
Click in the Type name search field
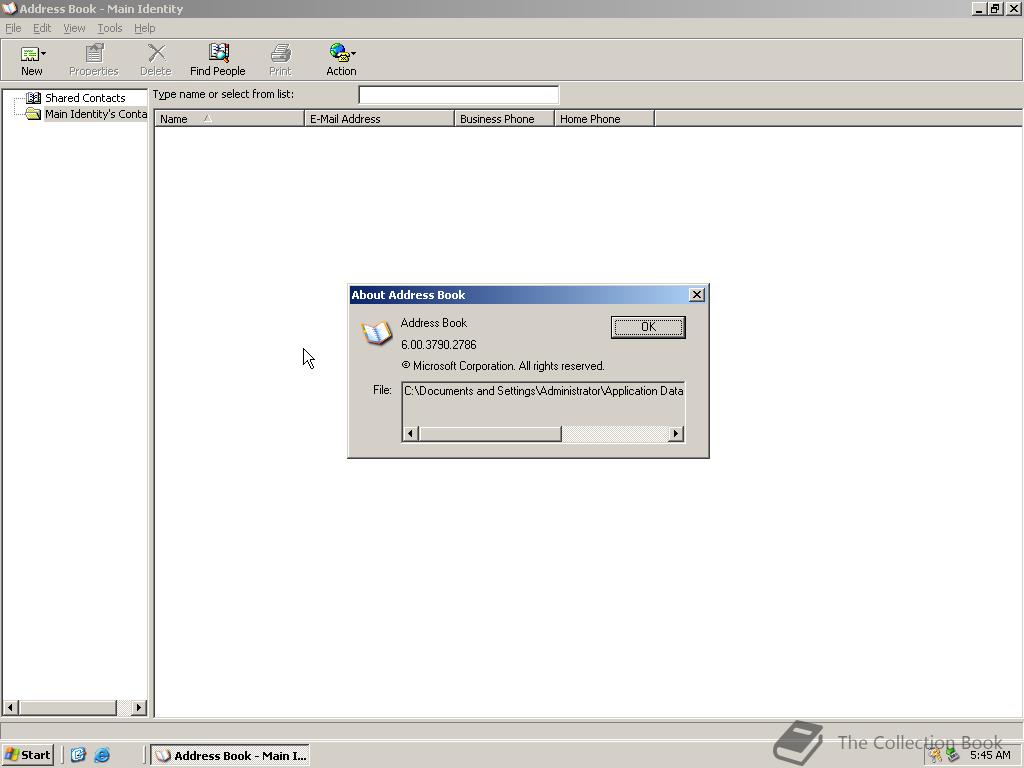(458, 95)
